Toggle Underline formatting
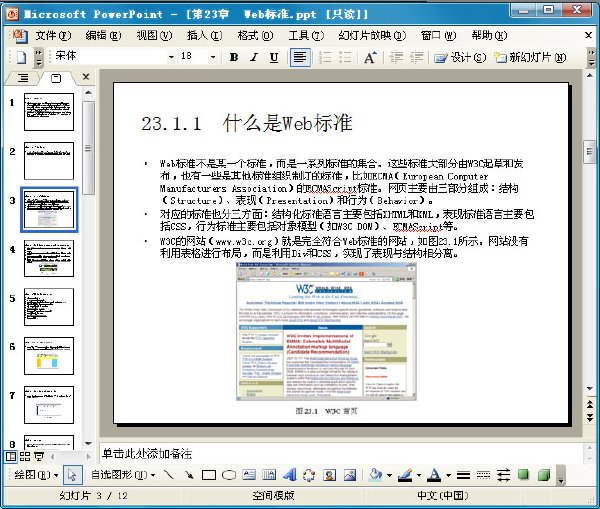600x509 pixels. pyautogui.click(x=274, y=57)
